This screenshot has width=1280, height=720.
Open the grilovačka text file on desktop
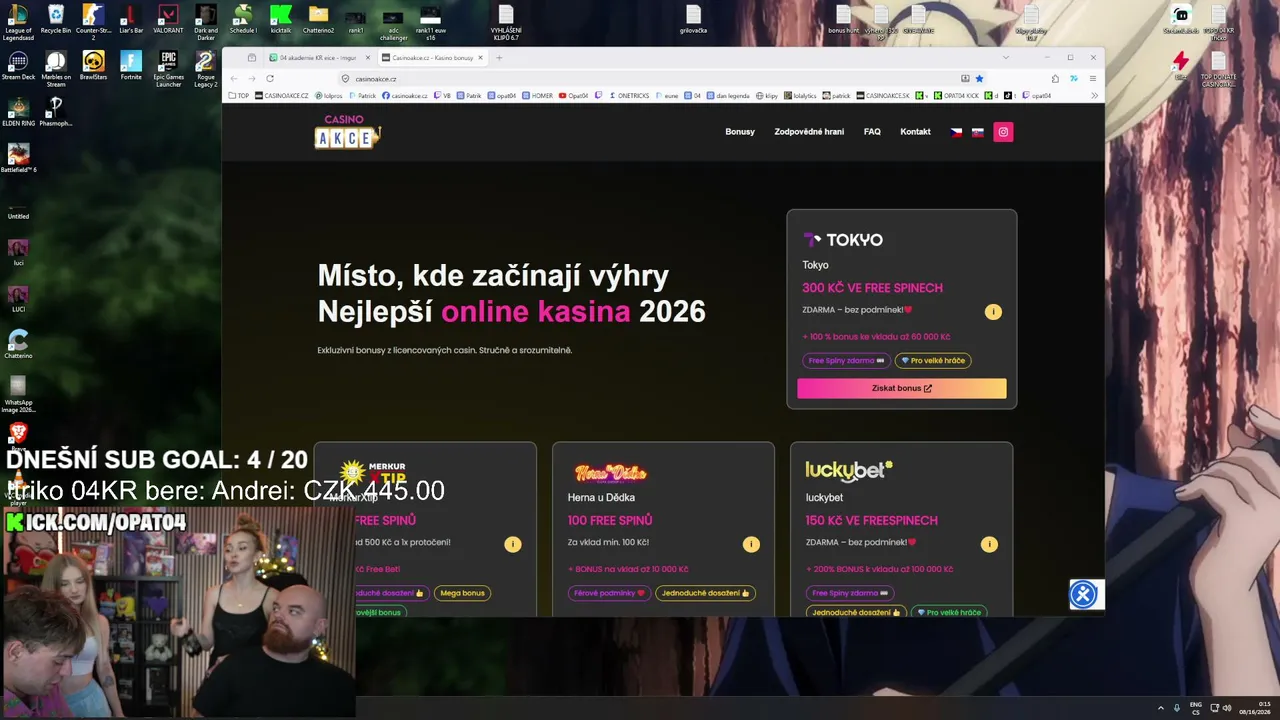point(693,19)
